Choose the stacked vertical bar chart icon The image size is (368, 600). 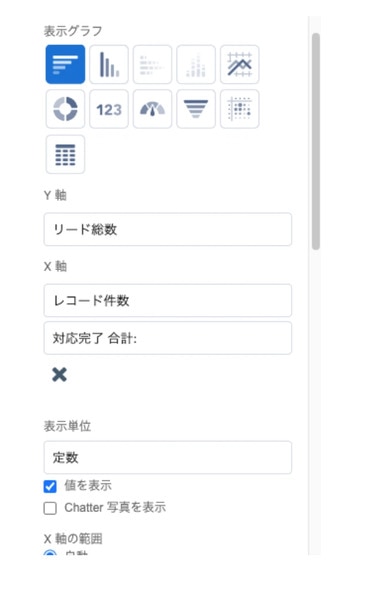point(196,64)
